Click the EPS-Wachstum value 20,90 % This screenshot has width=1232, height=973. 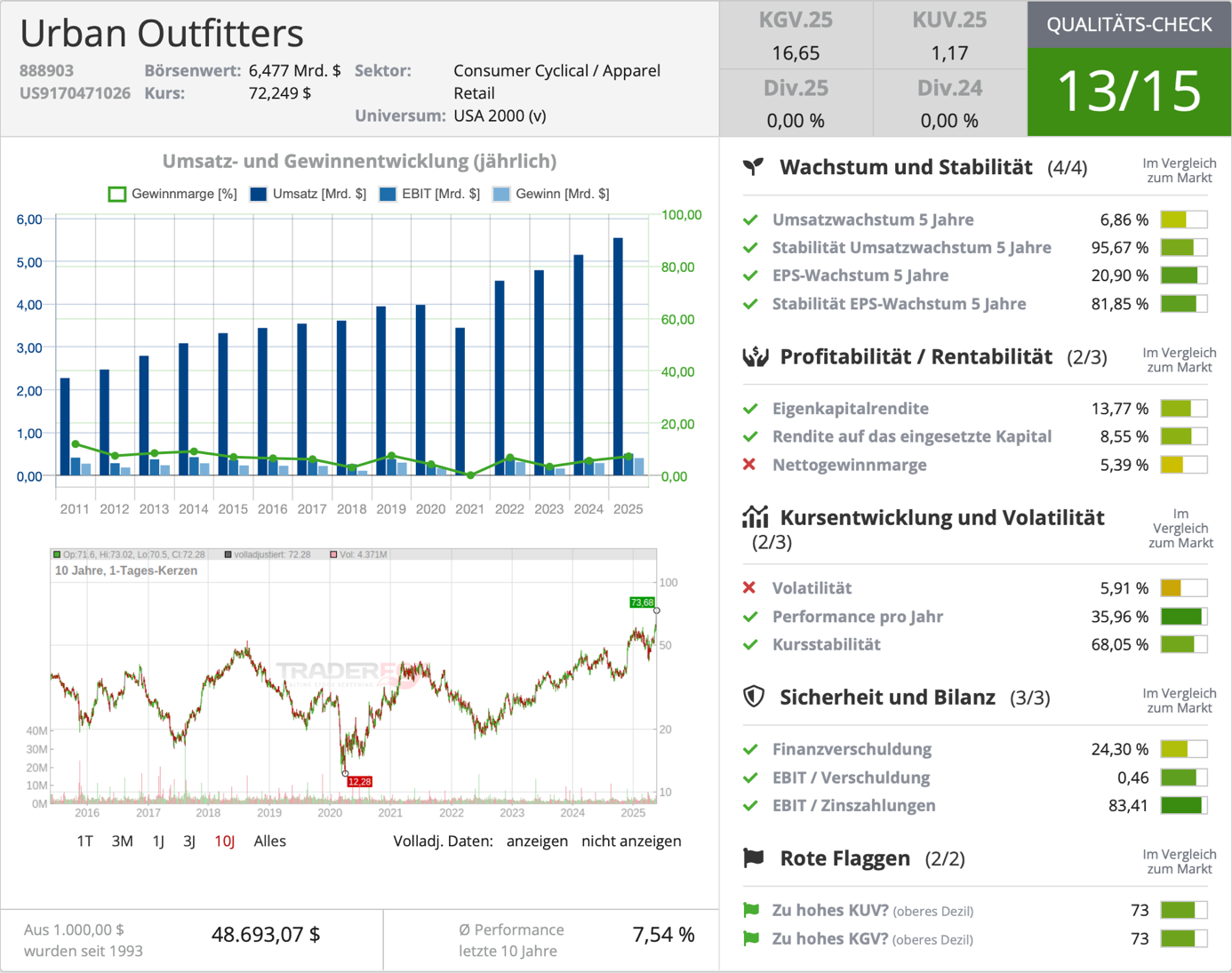(x=1120, y=275)
